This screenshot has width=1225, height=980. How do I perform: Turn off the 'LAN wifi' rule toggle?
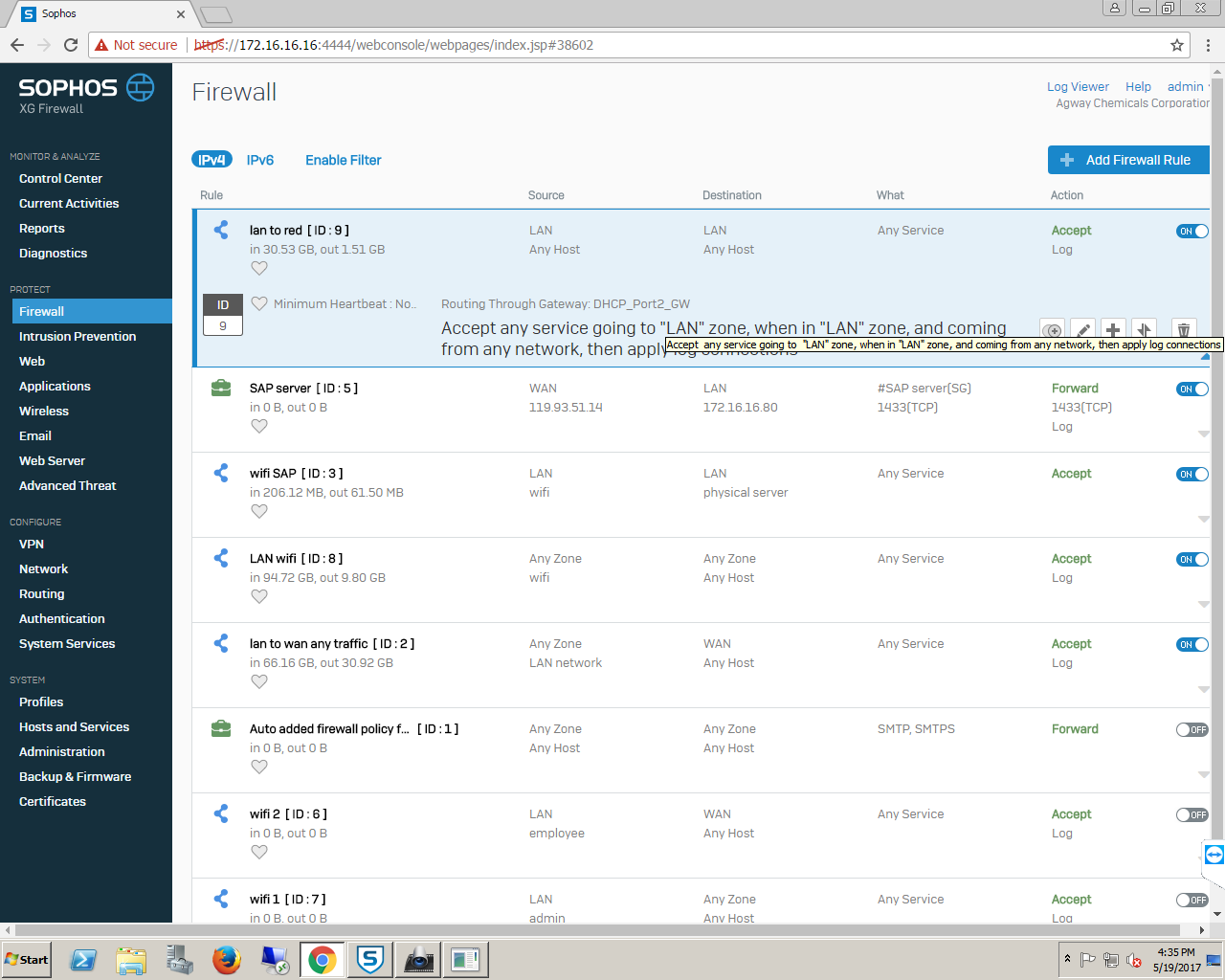coord(1192,559)
